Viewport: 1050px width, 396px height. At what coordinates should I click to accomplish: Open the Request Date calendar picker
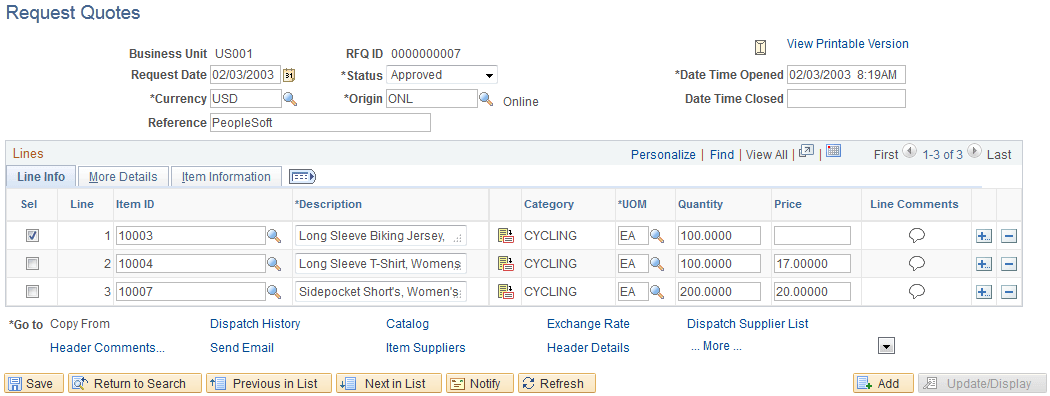coord(289,75)
